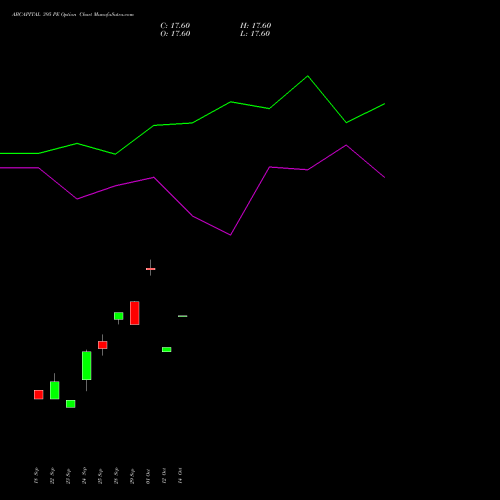Click the highest peak of the purple line
Image resolution: width=500 pixels, height=500 pixels.
pyautogui.click(x=346, y=145)
